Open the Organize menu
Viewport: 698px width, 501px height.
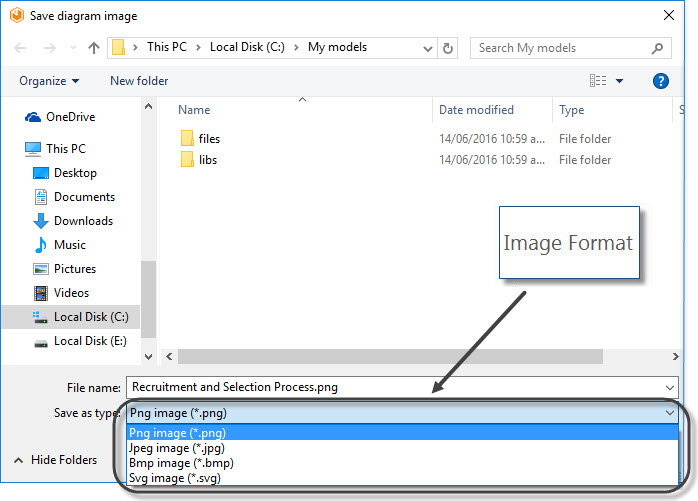pos(49,81)
